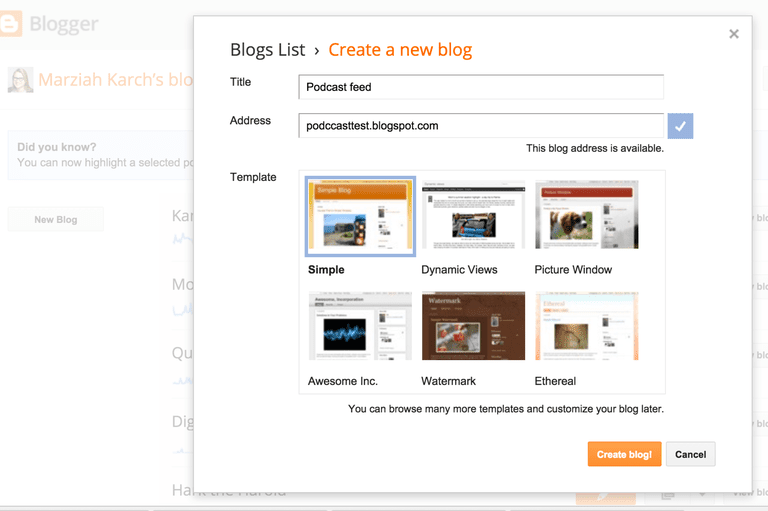Select the Watermark template thumbnail
The image size is (768, 511).
click(473, 326)
